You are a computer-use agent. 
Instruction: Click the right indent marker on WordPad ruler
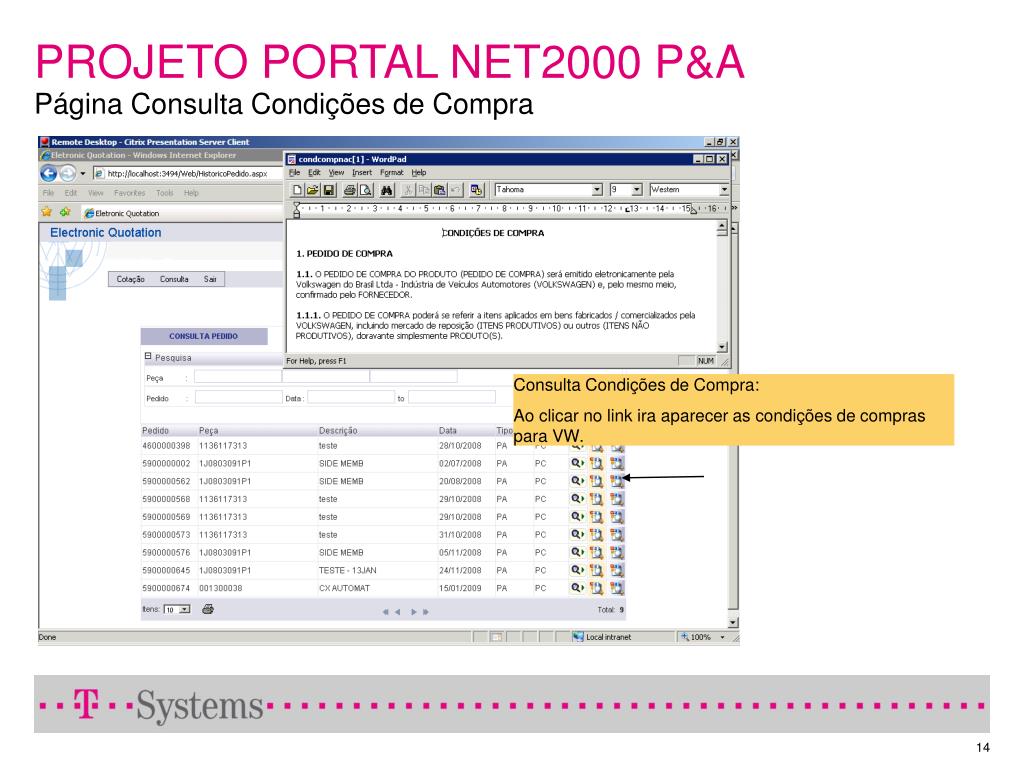pos(694,210)
